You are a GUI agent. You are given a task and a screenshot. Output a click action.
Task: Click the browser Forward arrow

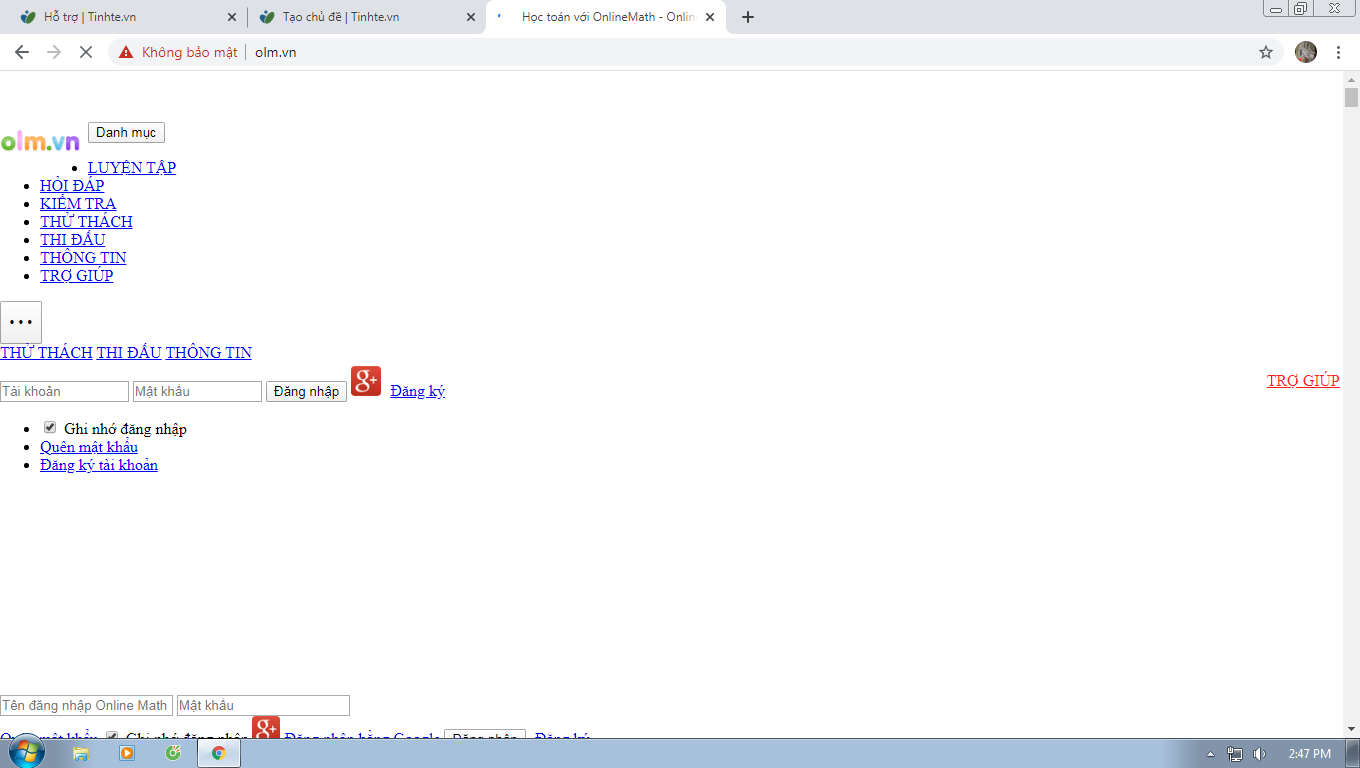54,52
